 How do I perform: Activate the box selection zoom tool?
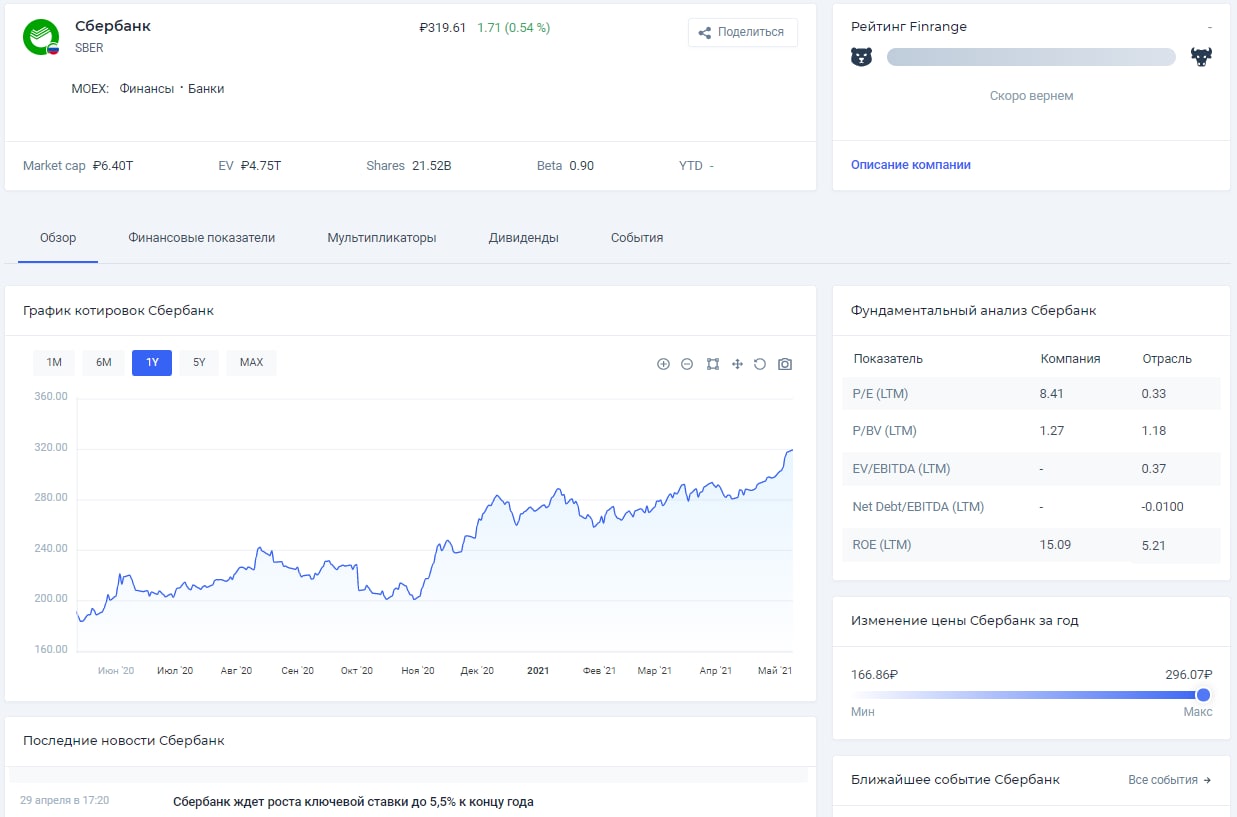click(712, 364)
